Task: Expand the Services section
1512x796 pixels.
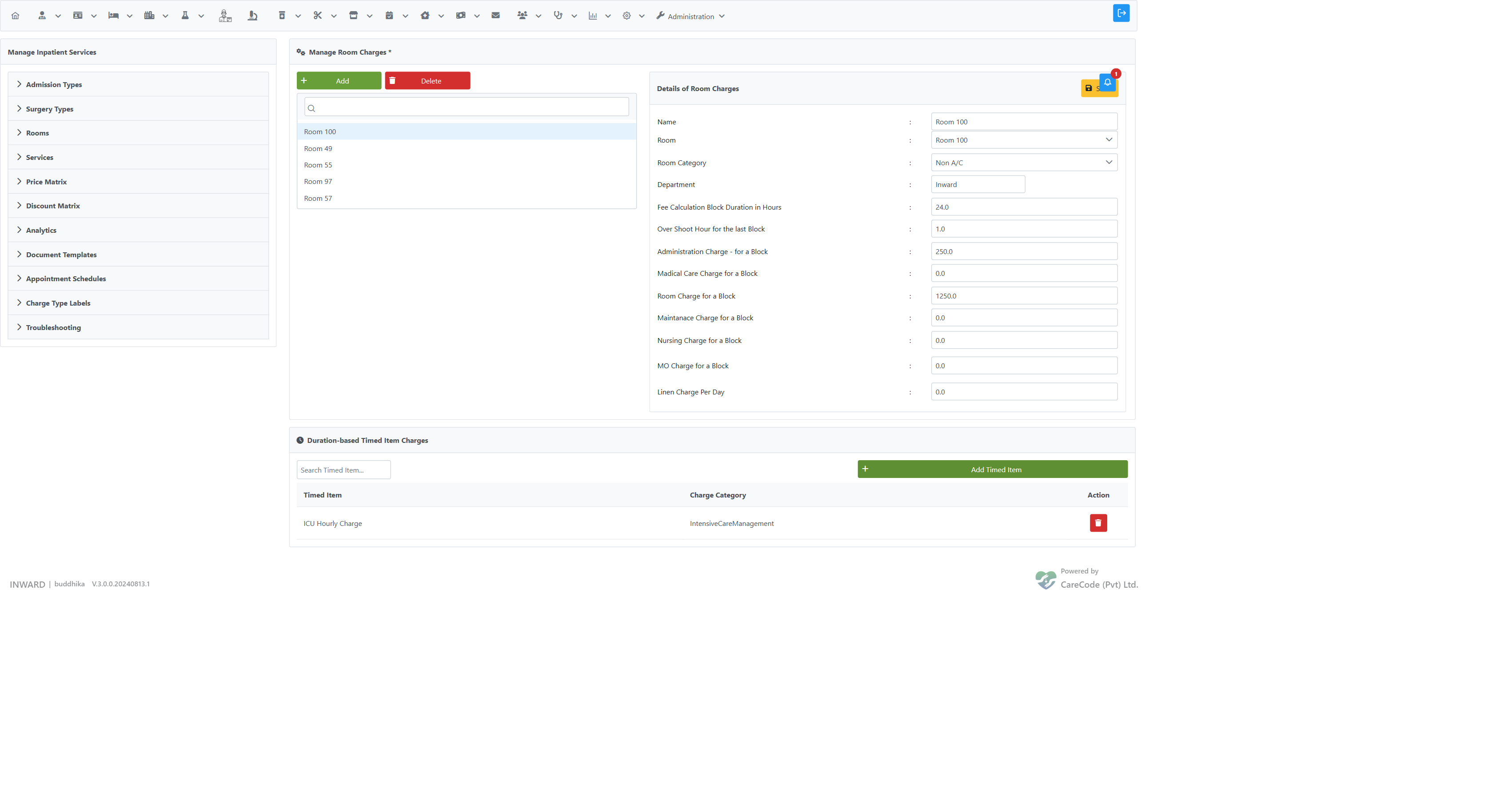Action: pos(139,157)
